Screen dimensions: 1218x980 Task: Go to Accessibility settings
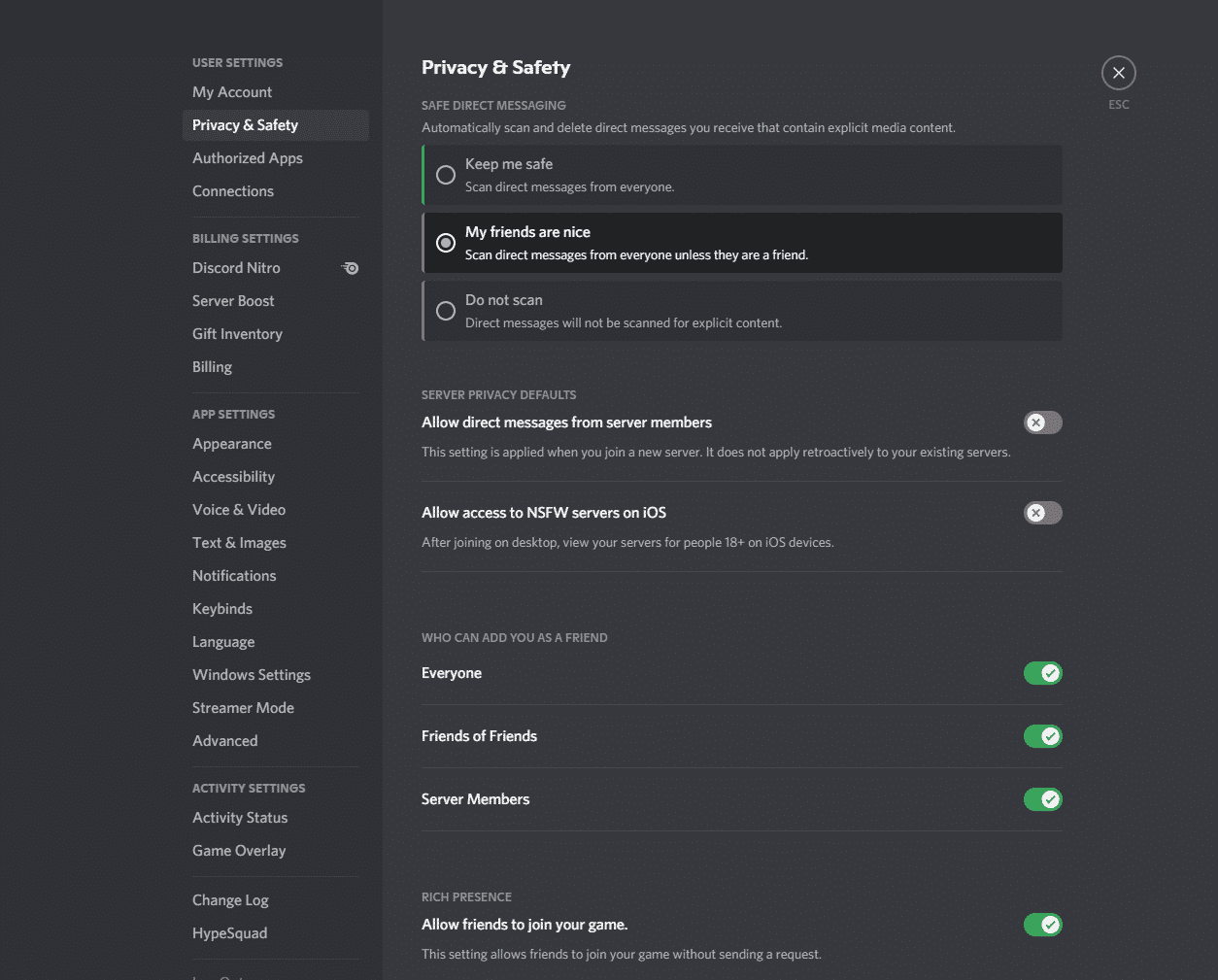pos(276,477)
